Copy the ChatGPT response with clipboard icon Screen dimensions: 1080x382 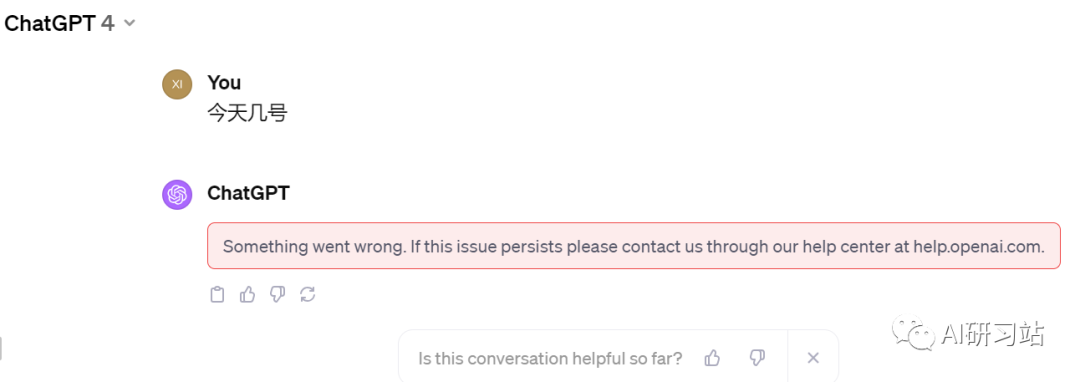pyautogui.click(x=217, y=295)
